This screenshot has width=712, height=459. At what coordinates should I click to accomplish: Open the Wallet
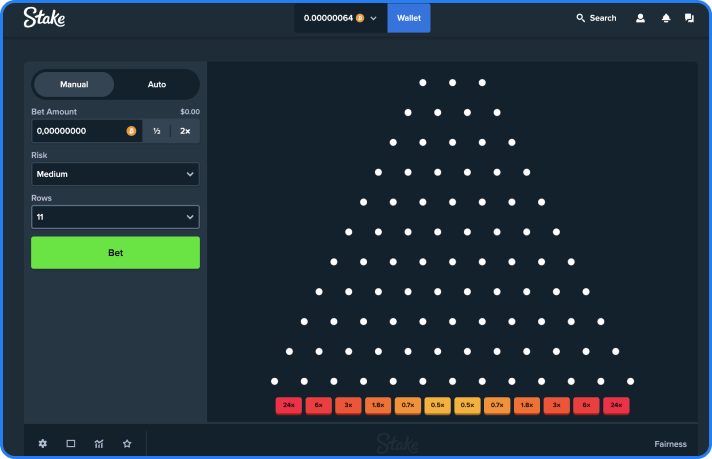coord(409,18)
